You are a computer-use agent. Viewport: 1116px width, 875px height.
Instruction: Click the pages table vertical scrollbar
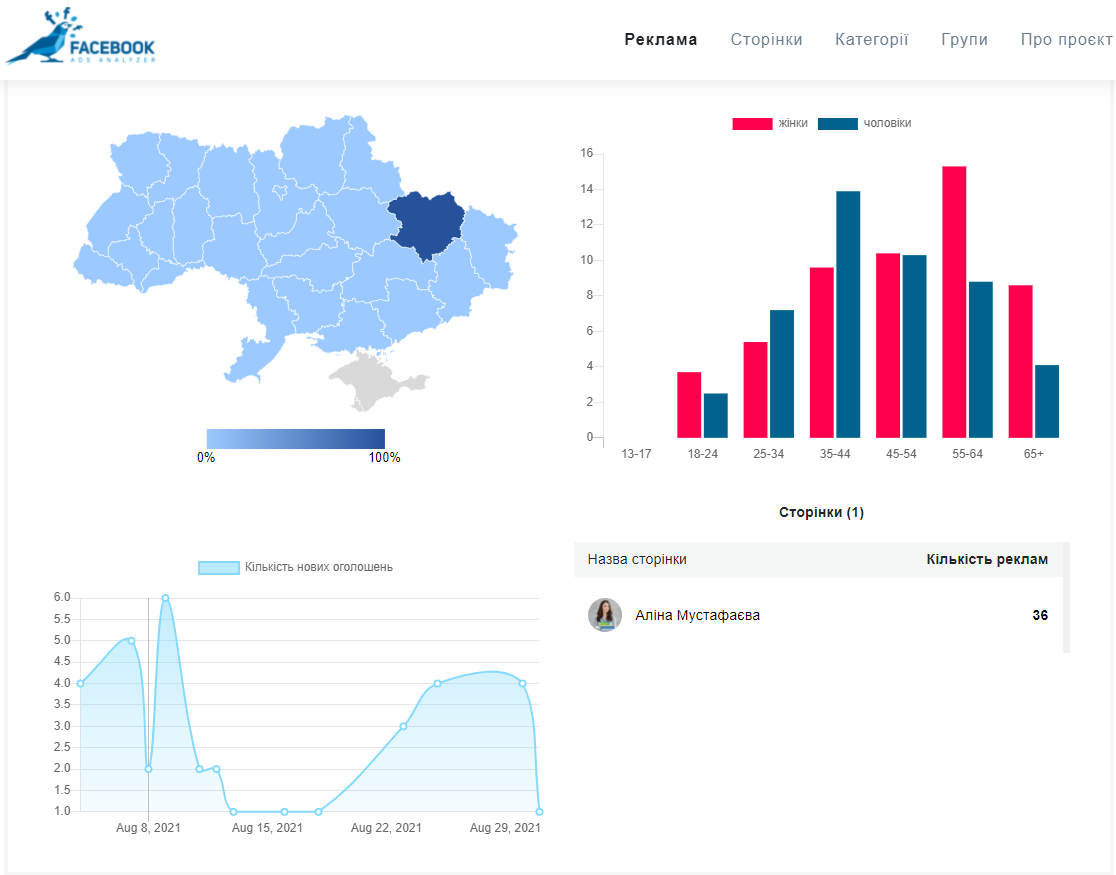click(x=1066, y=598)
